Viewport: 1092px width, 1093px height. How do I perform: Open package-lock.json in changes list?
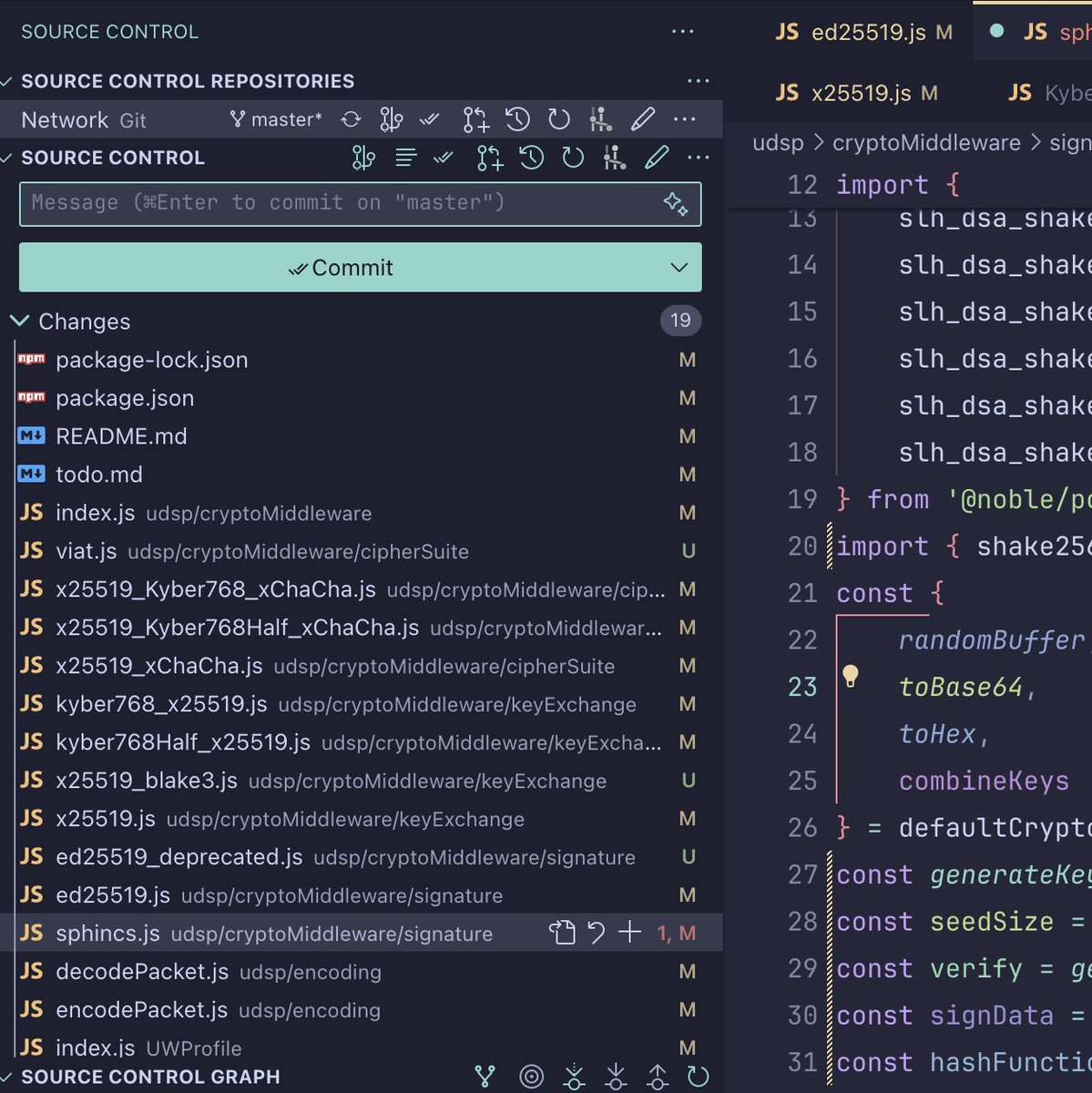click(x=362, y=360)
